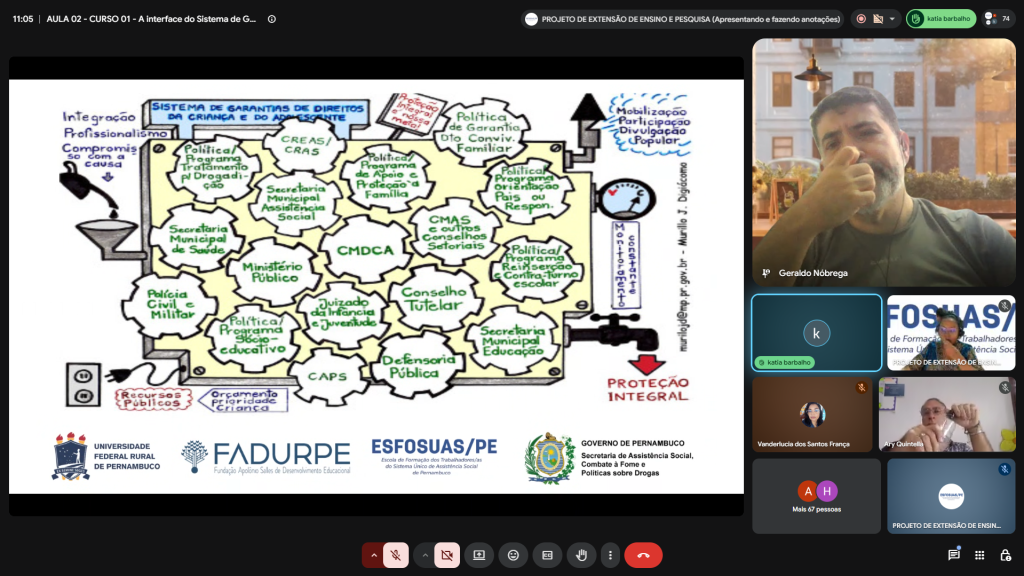
Task: Click the meeting title AULA 02 - CURSO 01
Action: (x=151, y=19)
